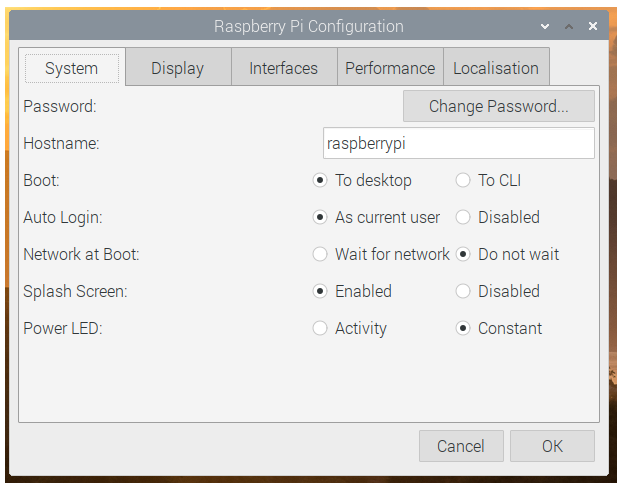
Task: Click inside the Hostname text field
Action: point(458,143)
